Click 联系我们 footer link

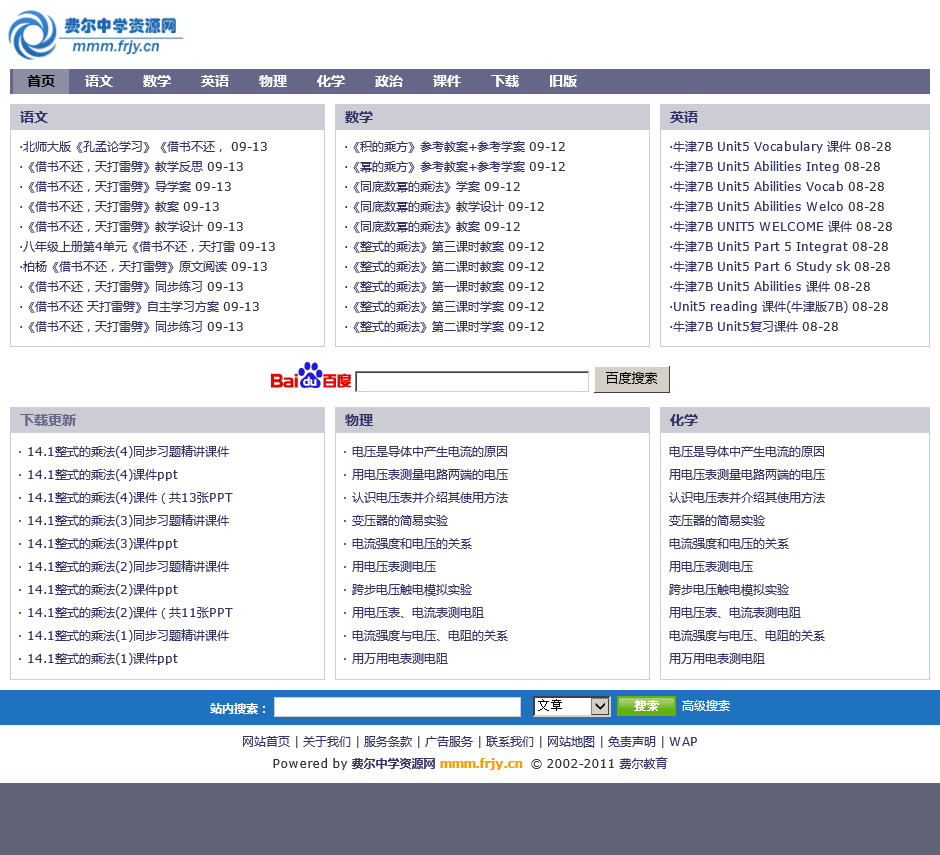click(x=510, y=742)
